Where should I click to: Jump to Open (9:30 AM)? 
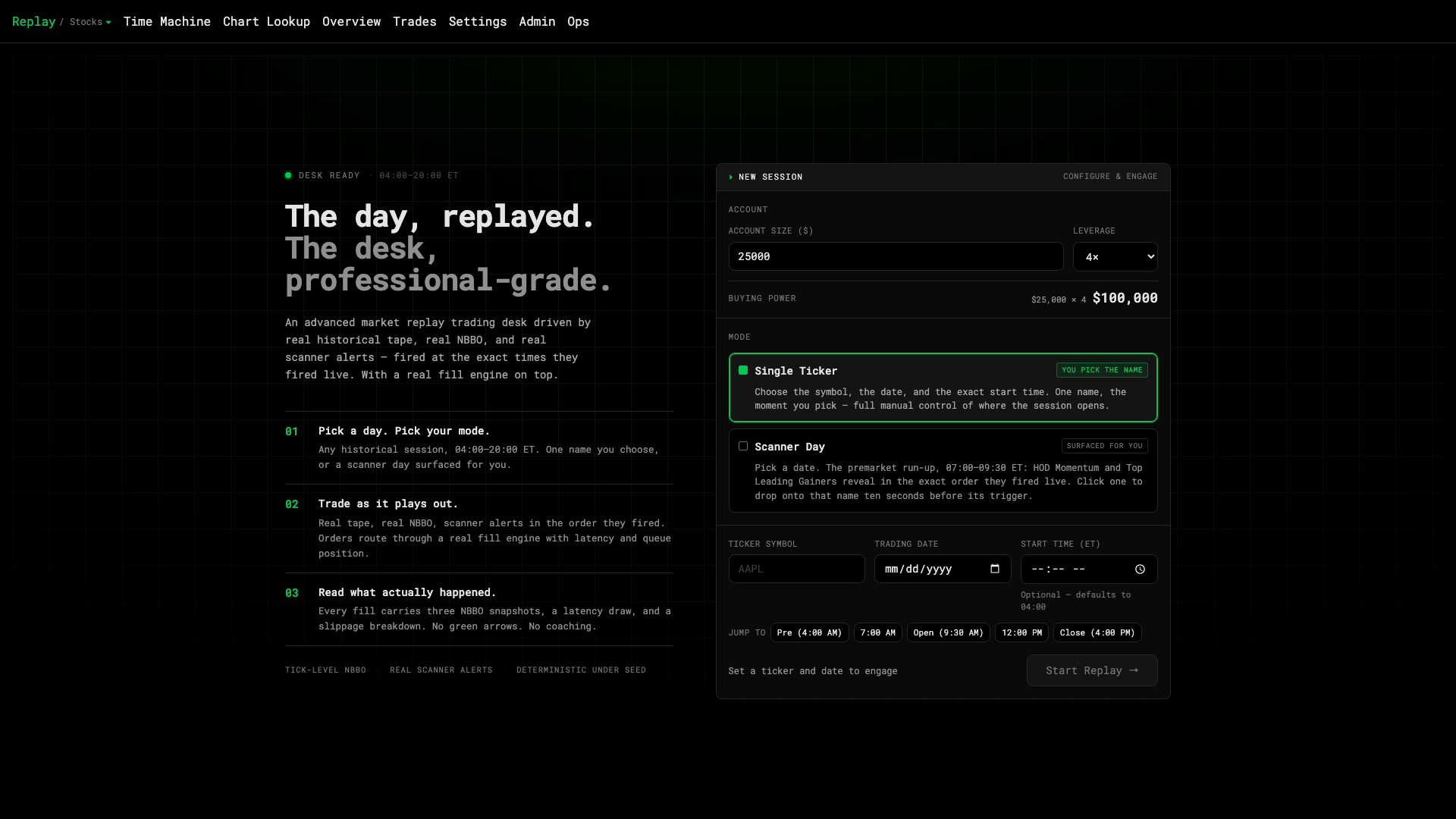948,632
